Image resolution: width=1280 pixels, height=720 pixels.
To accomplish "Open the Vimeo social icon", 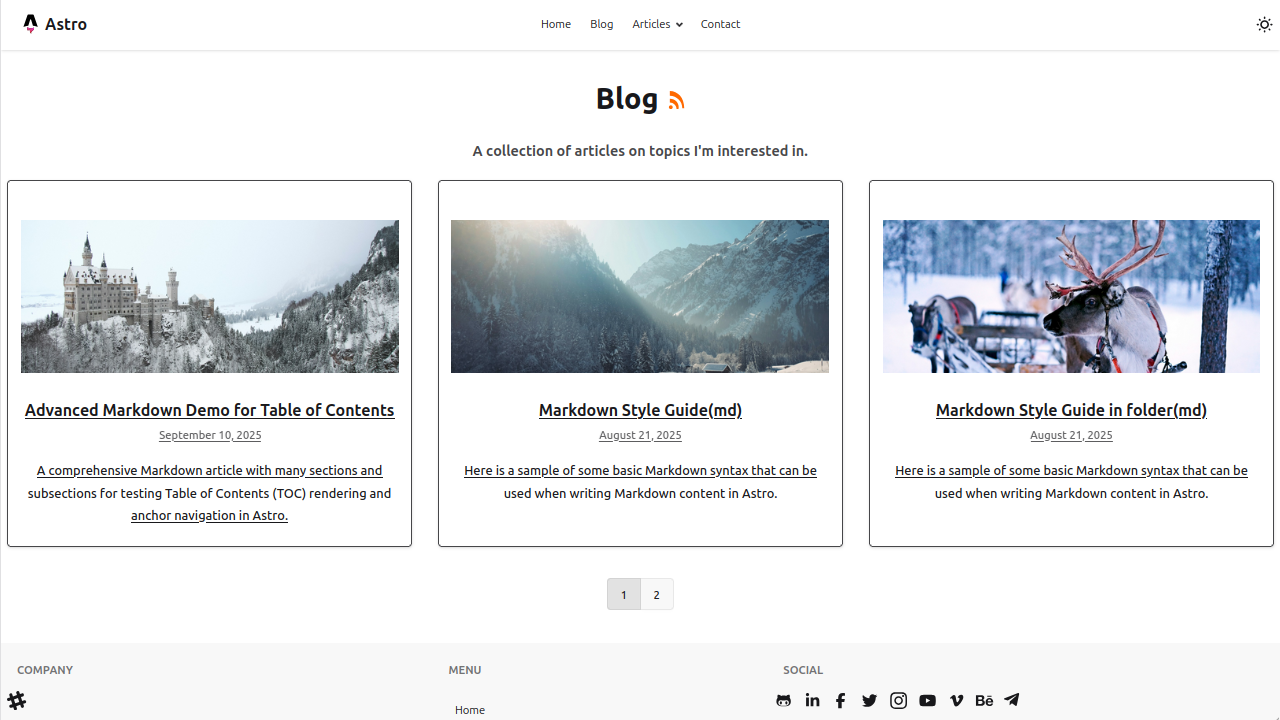I will (956, 700).
